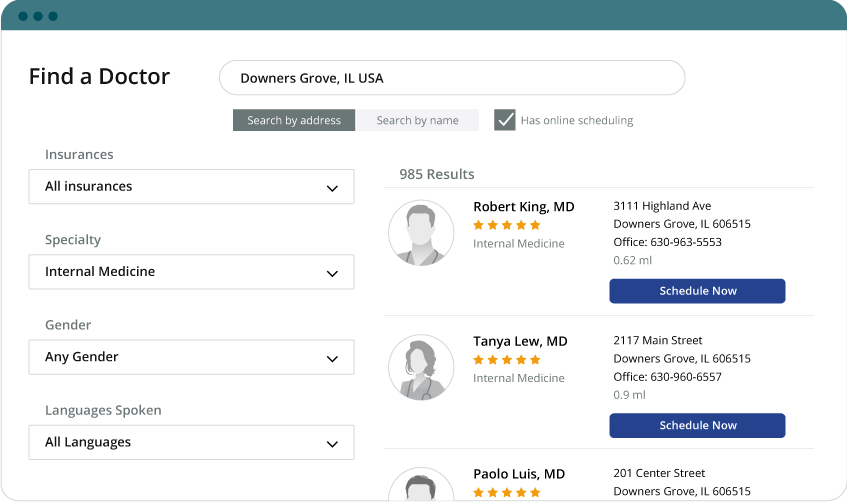
Task: Click Tanya Lew's doctor avatar icon
Action: 421,367
